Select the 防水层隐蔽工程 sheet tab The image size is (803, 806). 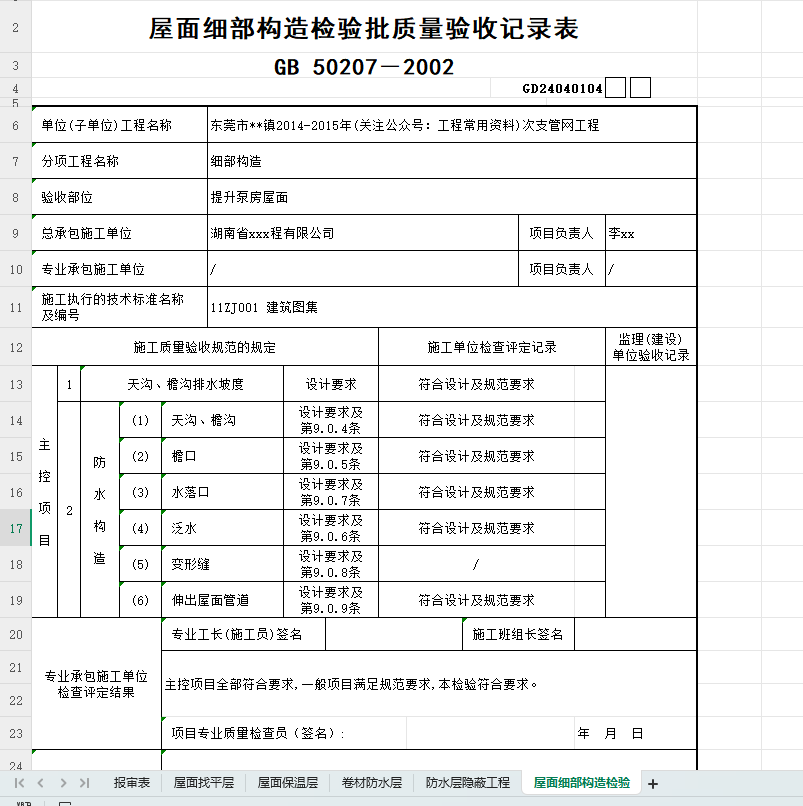(467, 783)
